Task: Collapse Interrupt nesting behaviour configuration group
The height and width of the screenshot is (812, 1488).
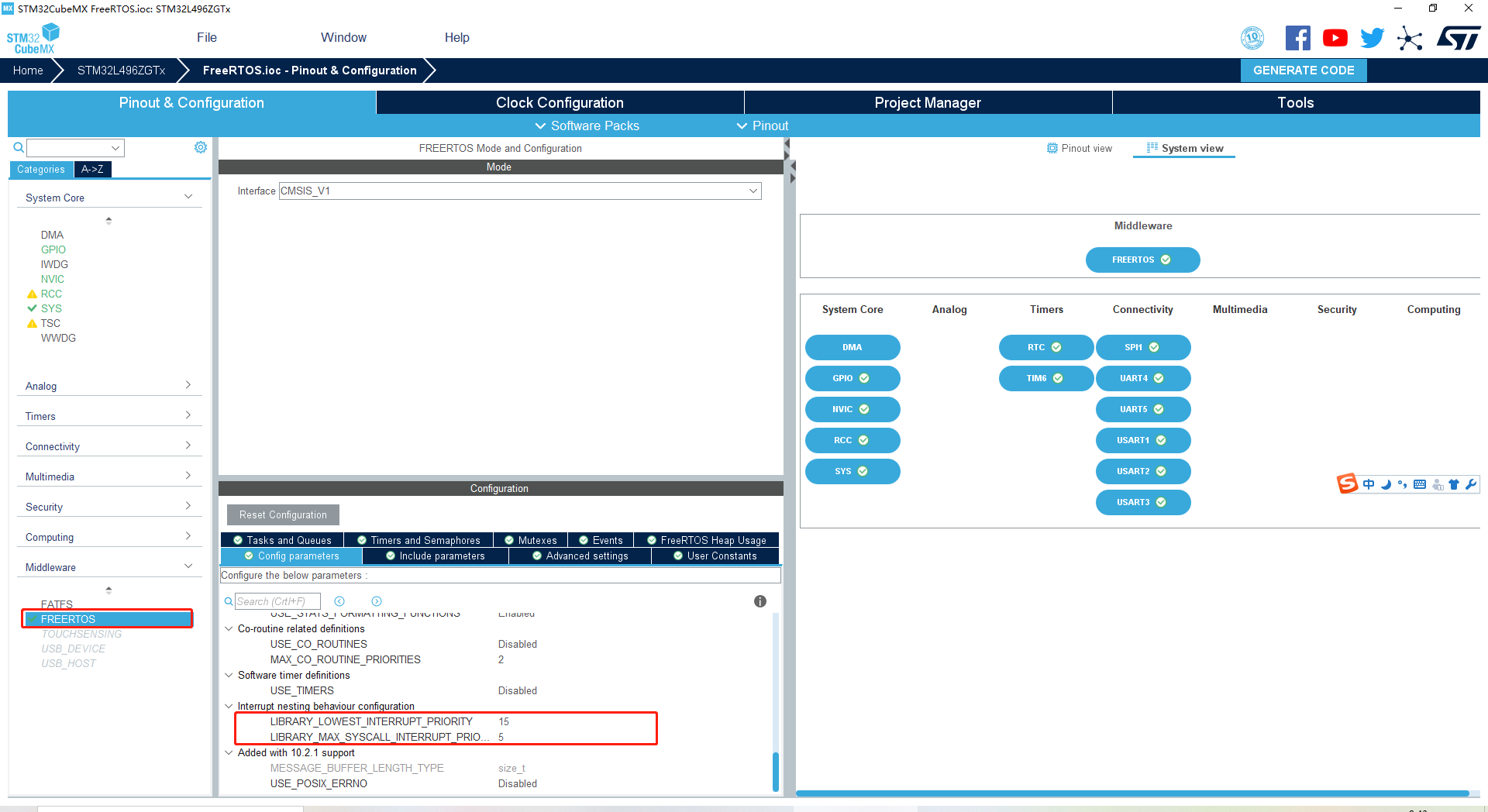Action: click(229, 706)
